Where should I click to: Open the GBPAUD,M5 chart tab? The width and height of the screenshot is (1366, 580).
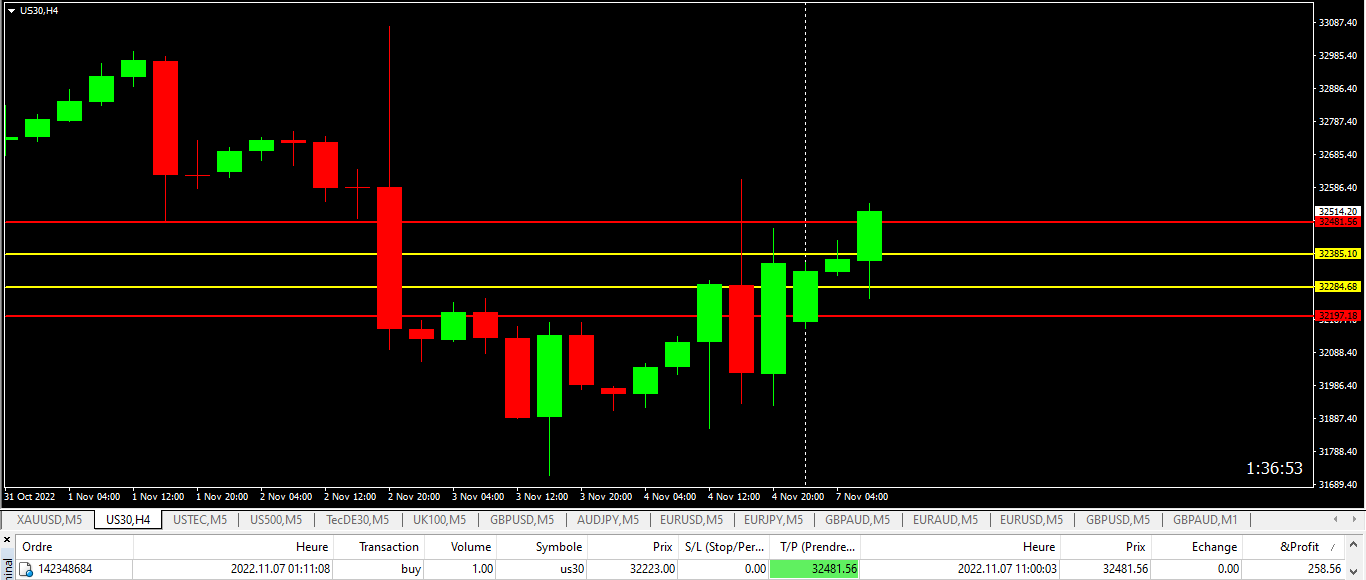point(857,520)
